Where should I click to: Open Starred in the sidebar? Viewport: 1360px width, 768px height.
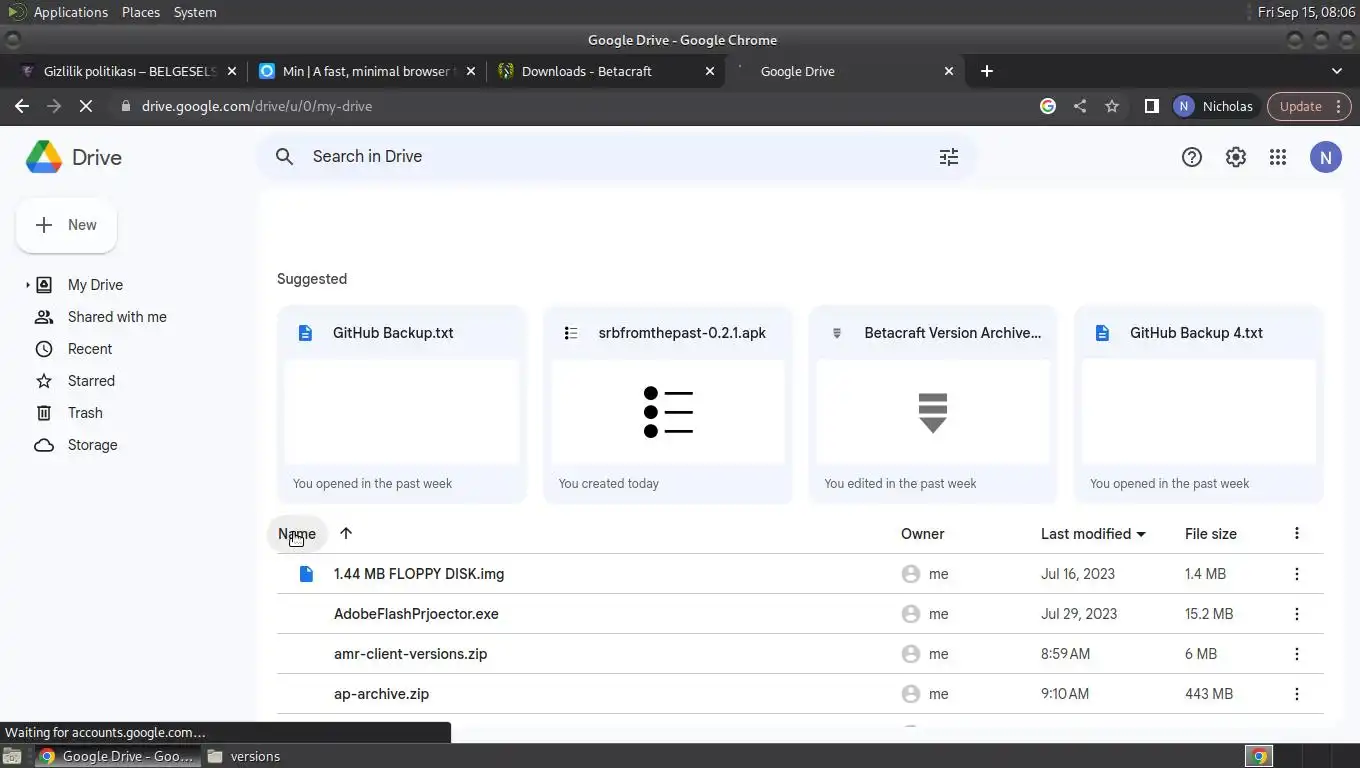(91, 381)
